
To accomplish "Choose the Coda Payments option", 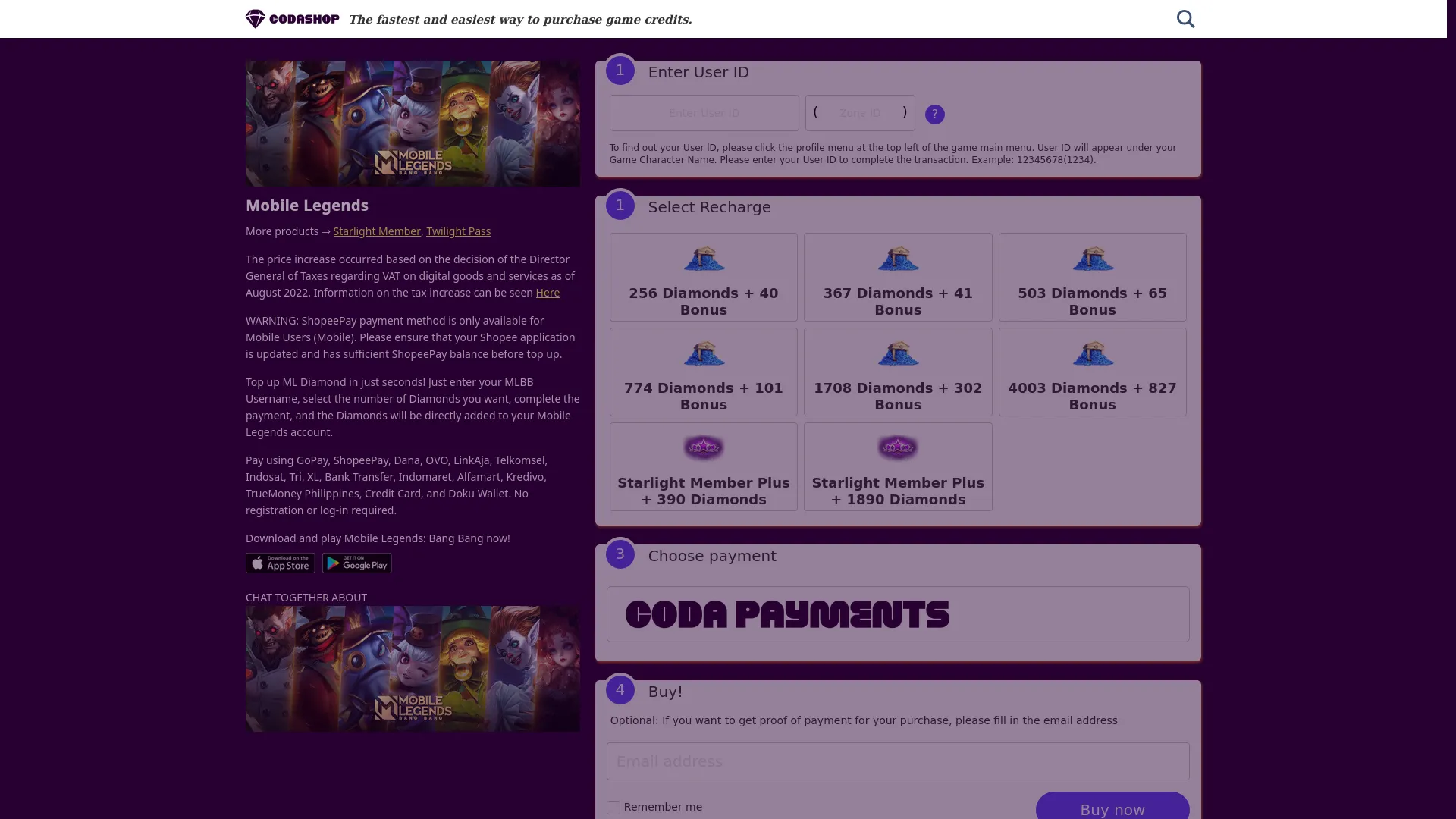I will pyautogui.click(x=898, y=614).
